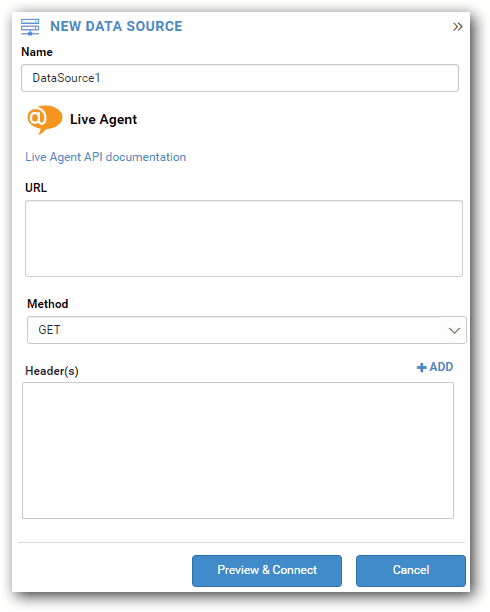Collapse panel with double chevron icon
The image size is (490, 612).
click(458, 27)
